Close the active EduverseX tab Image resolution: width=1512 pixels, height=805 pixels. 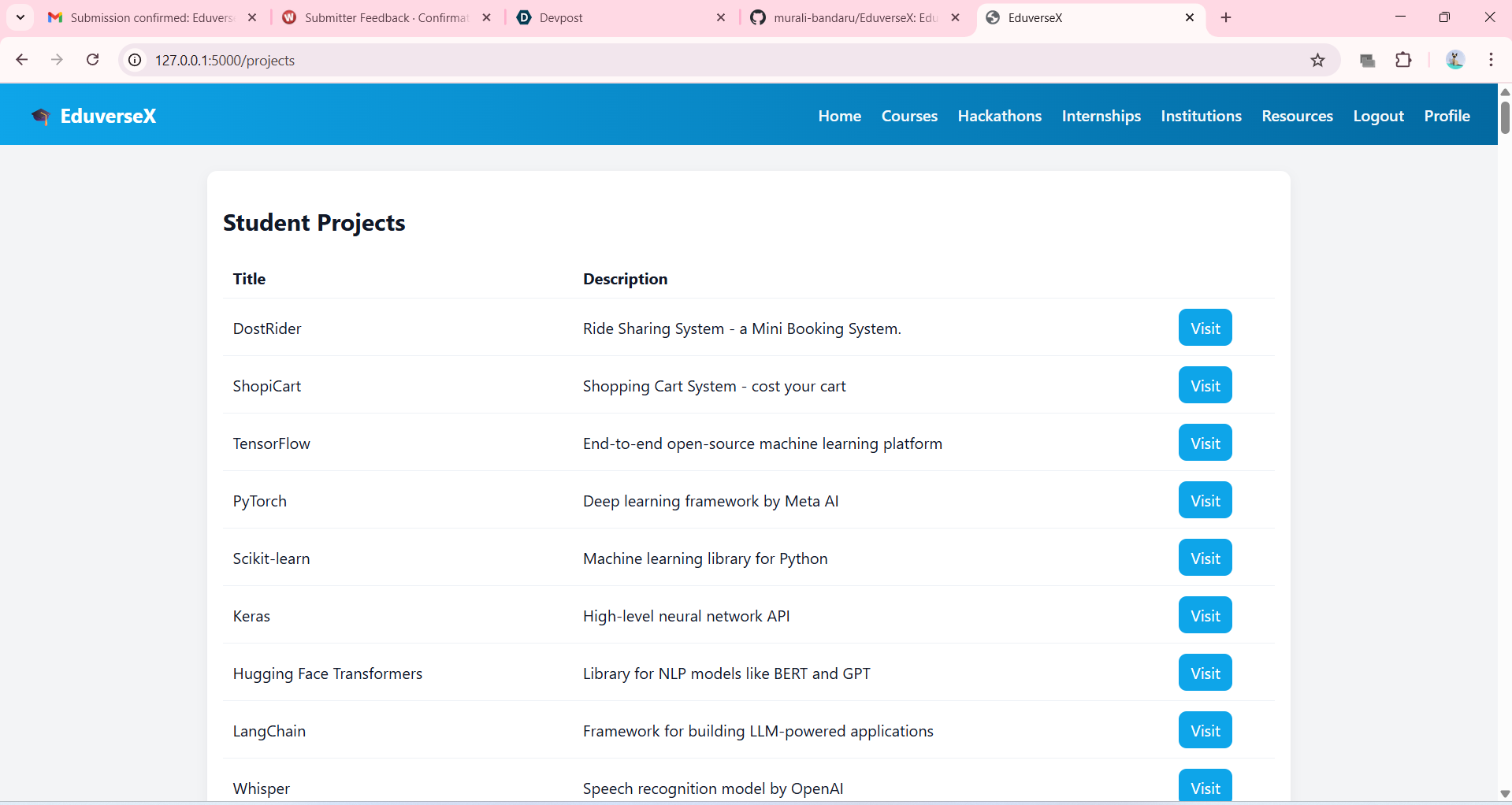tap(1190, 17)
